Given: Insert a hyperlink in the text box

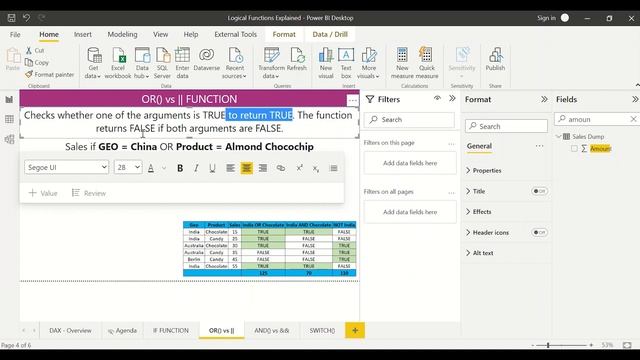Looking at the screenshot, I should (x=281, y=168).
